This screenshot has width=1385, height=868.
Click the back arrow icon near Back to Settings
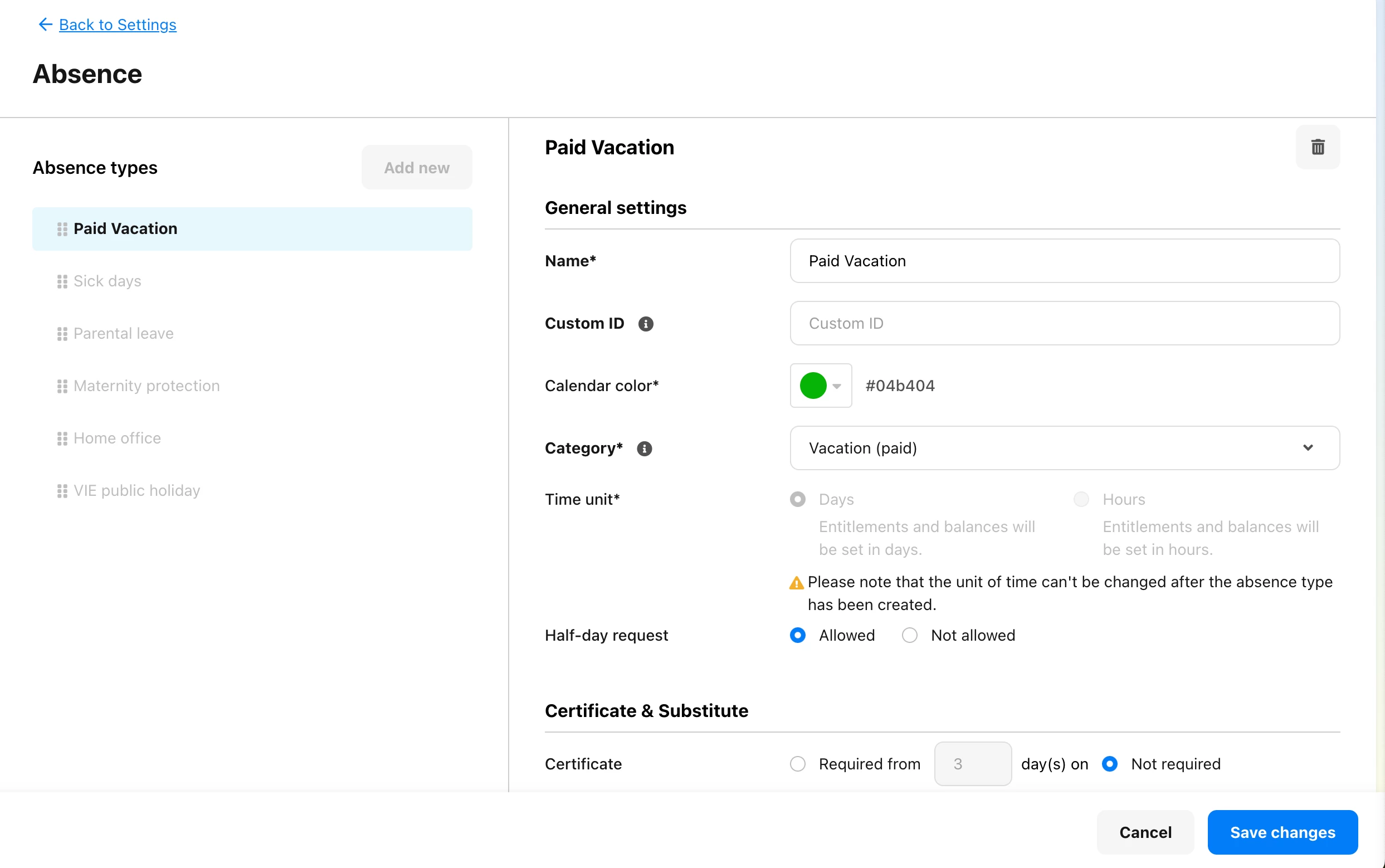click(45, 24)
